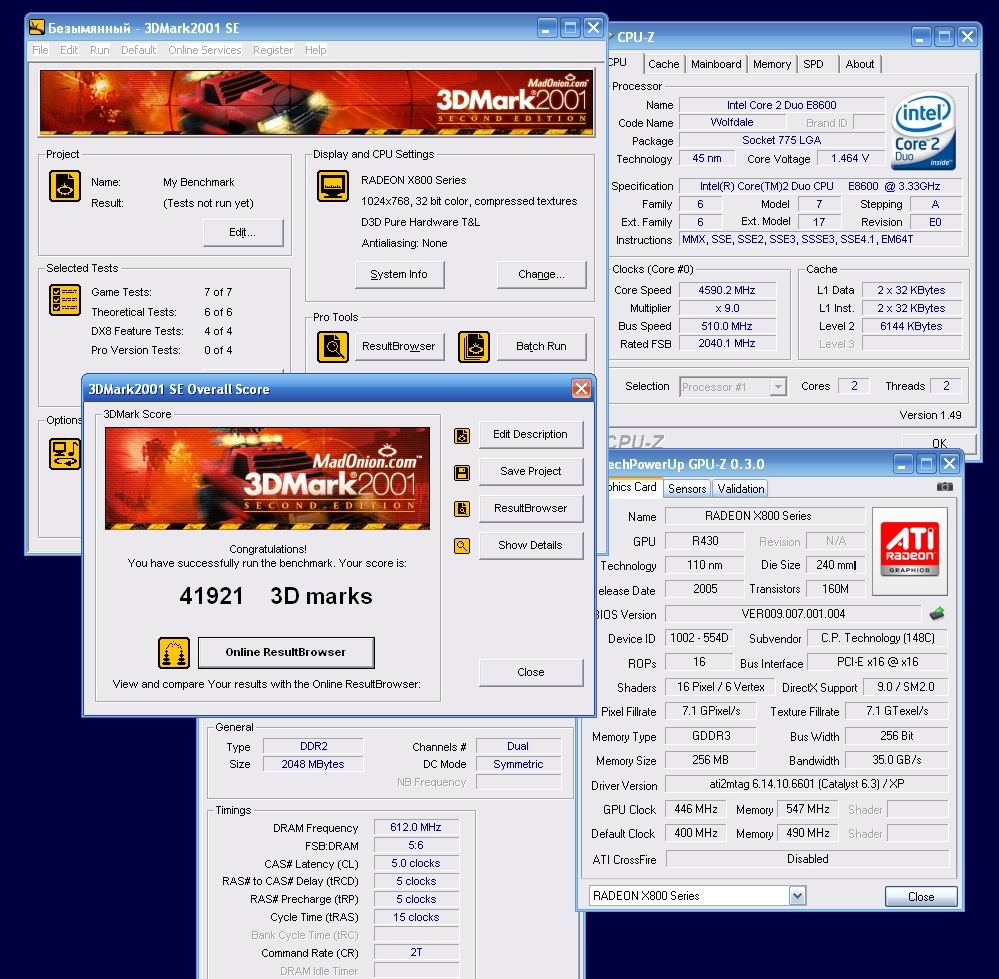Click the GPU Clock 446 MHz field
This screenshot has height=979, width=999.
(696, 809)
